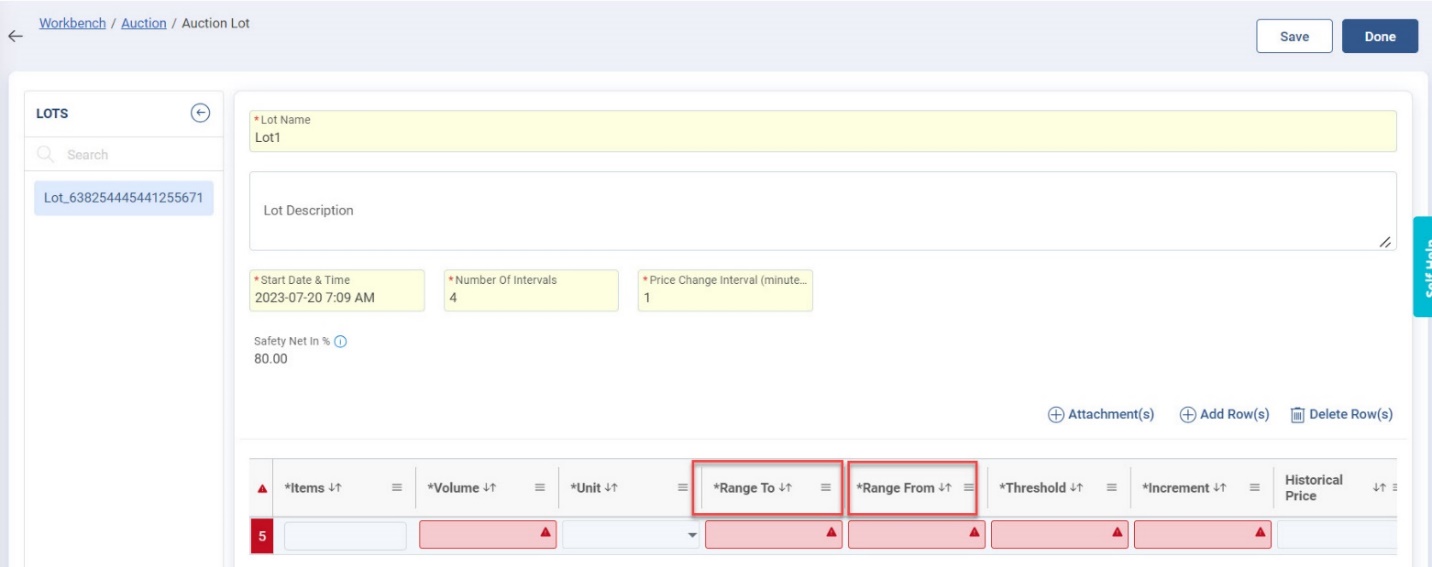Image resolution: width=1432 pixels, height=567 pixels.
Task: Click the back arrow icon
Action: pyautogui.click(x=14, y=36)
